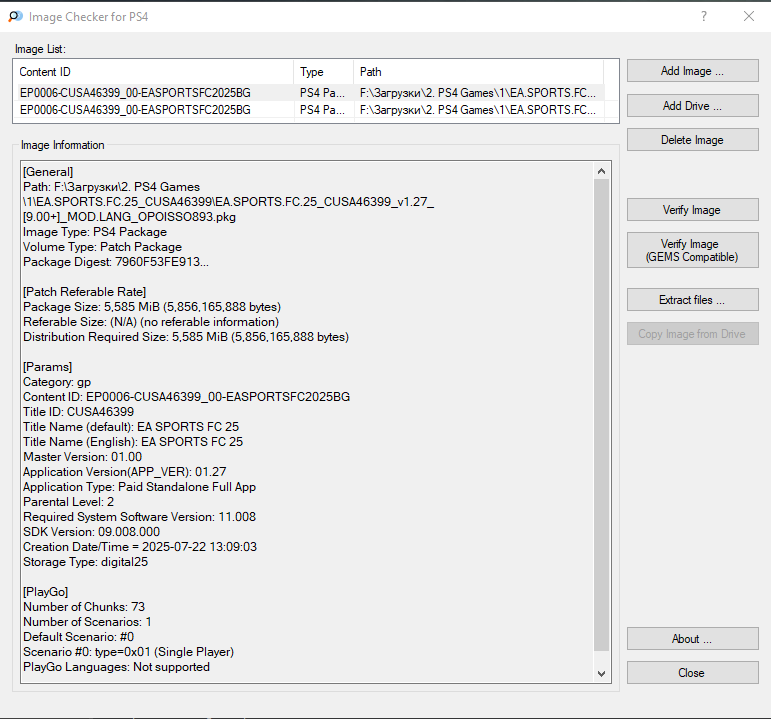Click the PlayGo Languages: Not supported line
Viewport: 771px width, 719px height.
pyautogui.click(x=117, y=667)
